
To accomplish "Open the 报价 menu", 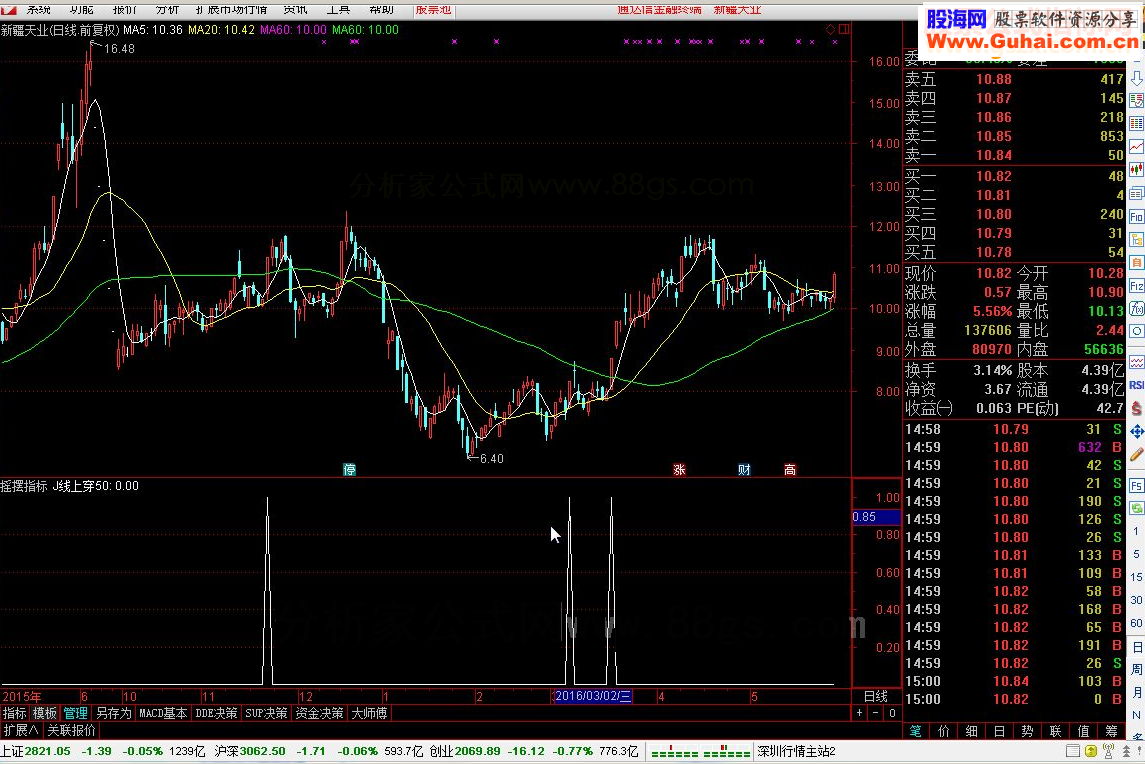I will (x=124, y=9).
